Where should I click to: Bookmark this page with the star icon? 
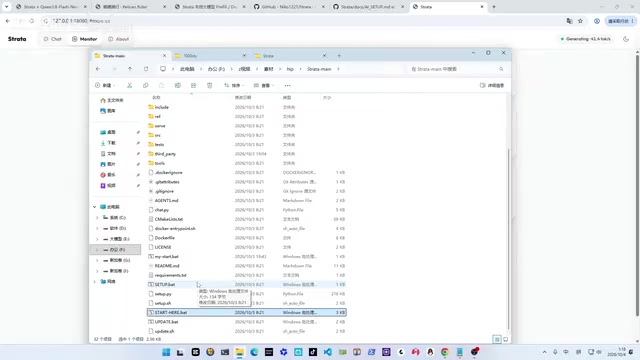(x=580, y=21)
